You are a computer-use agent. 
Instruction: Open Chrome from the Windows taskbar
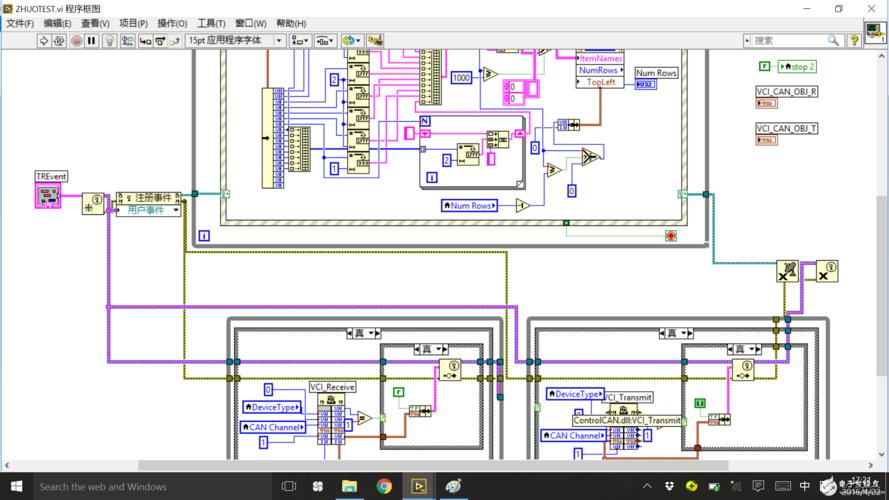tap(384, 487)
